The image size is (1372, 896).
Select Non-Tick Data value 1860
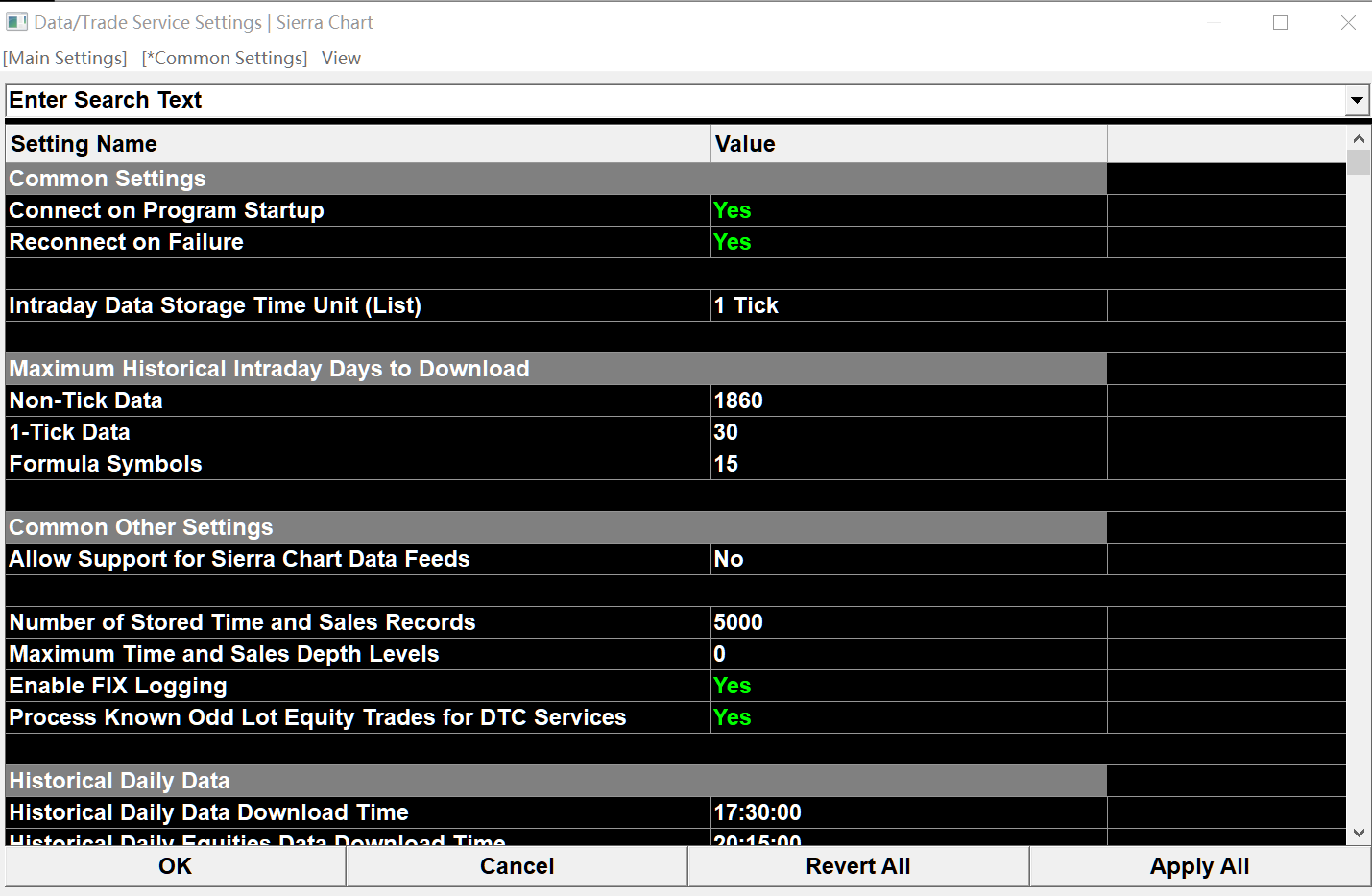pos(908,400)
